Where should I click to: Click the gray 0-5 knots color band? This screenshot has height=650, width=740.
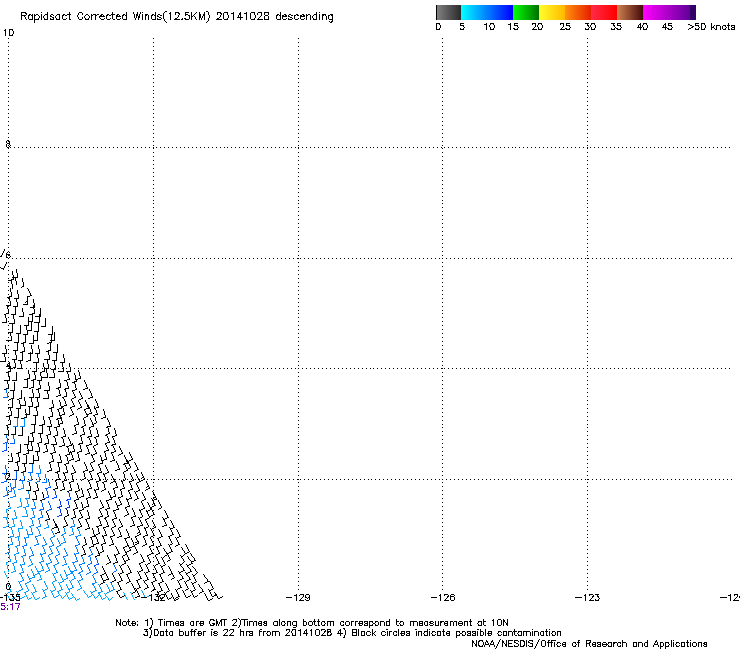(448, 12)
